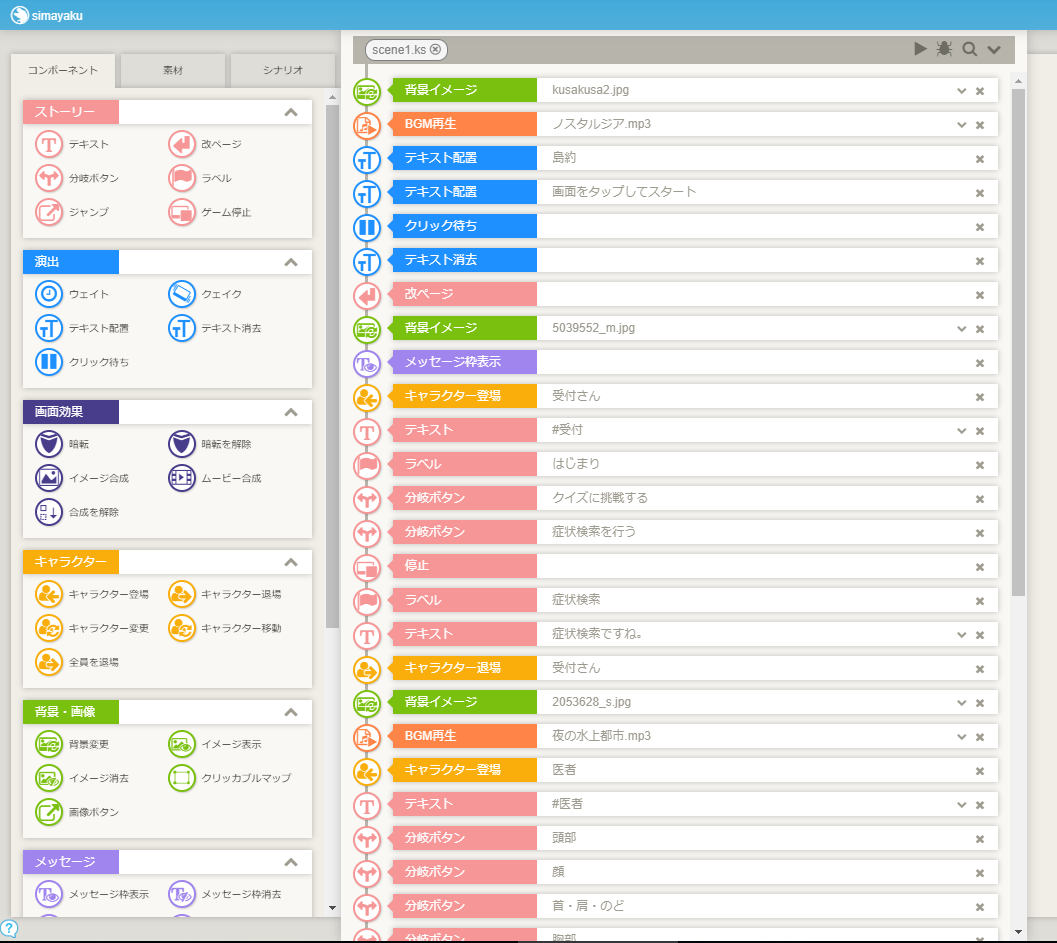The width and height of the screenshot is (1057, 943).
Task: Collapse the 画面効果 section
Action: [x=291, y=413]
